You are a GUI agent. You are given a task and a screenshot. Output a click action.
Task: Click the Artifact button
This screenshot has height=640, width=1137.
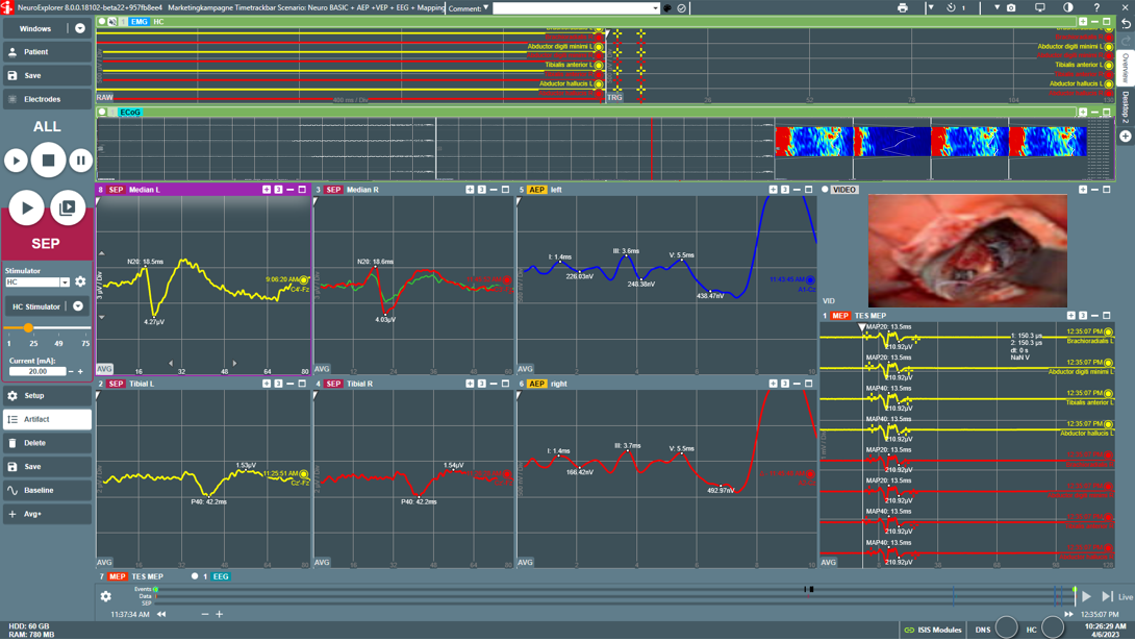click(47, 420)
